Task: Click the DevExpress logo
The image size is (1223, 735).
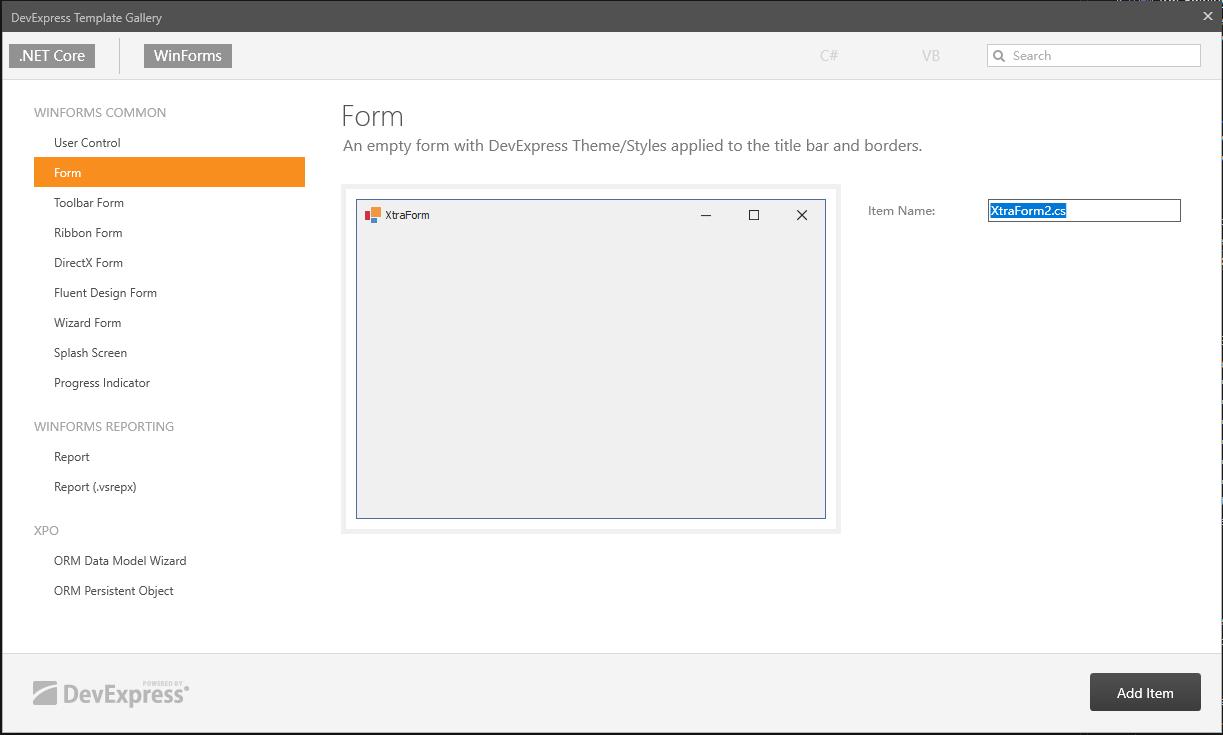Action: point(110,692)
